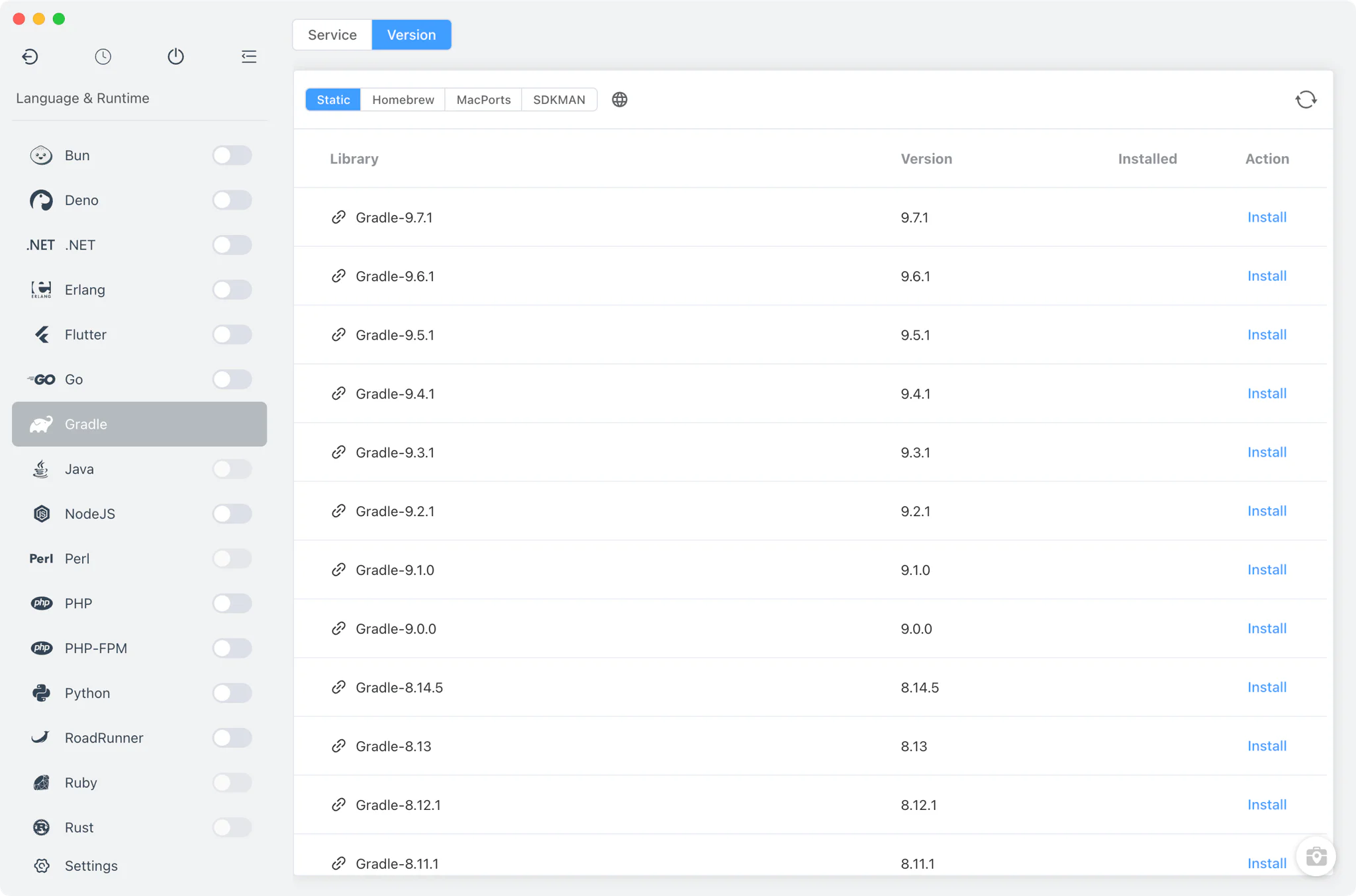Click the Version column header
This screenshot has width=1356, height=896.
[x=926, y=159]
